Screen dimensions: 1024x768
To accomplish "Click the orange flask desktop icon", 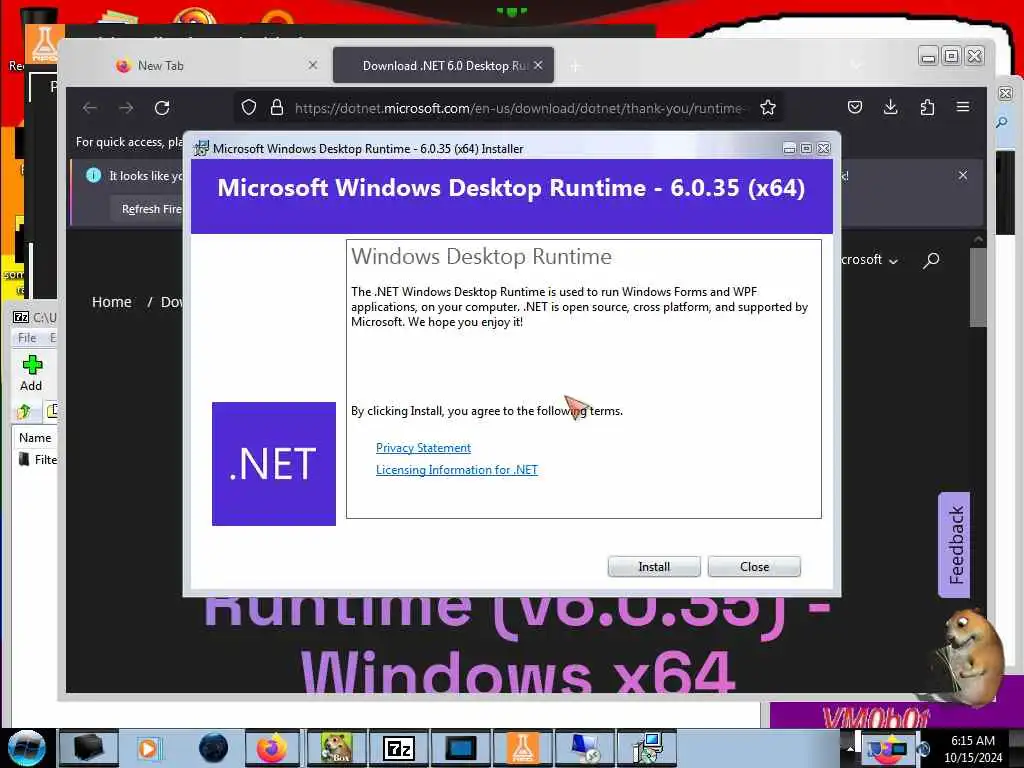I will (x=44, y=44).
